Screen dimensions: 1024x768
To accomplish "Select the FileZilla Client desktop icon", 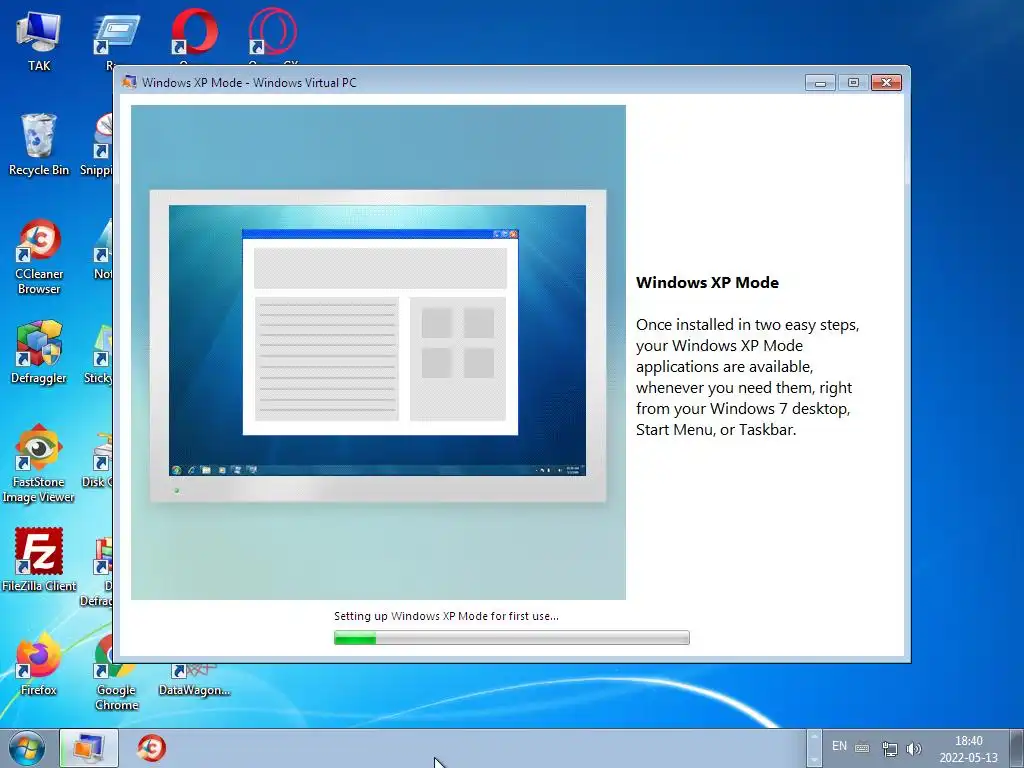I will pyautogui.click(x=39, y=559).
